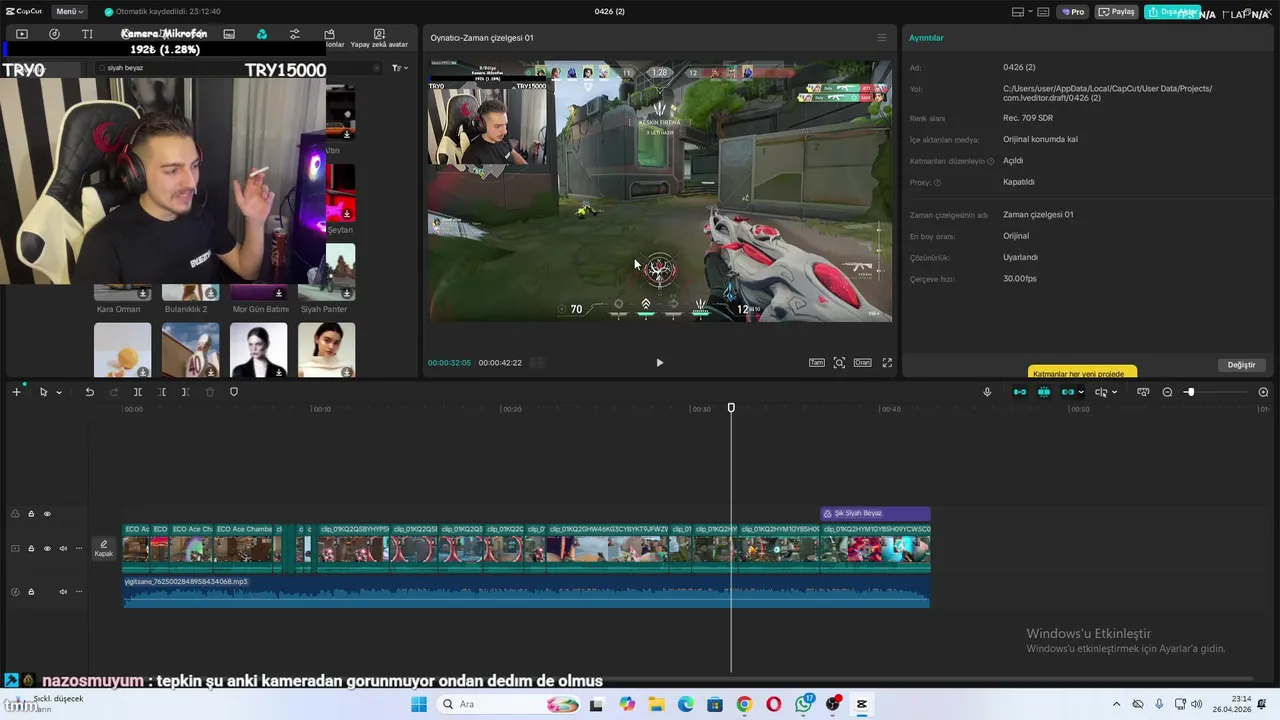Image resolution: width=1280 pixels, height=720 pixels.
Task: Play the preview
Action: pyautogui.click(x=659, y=363)
